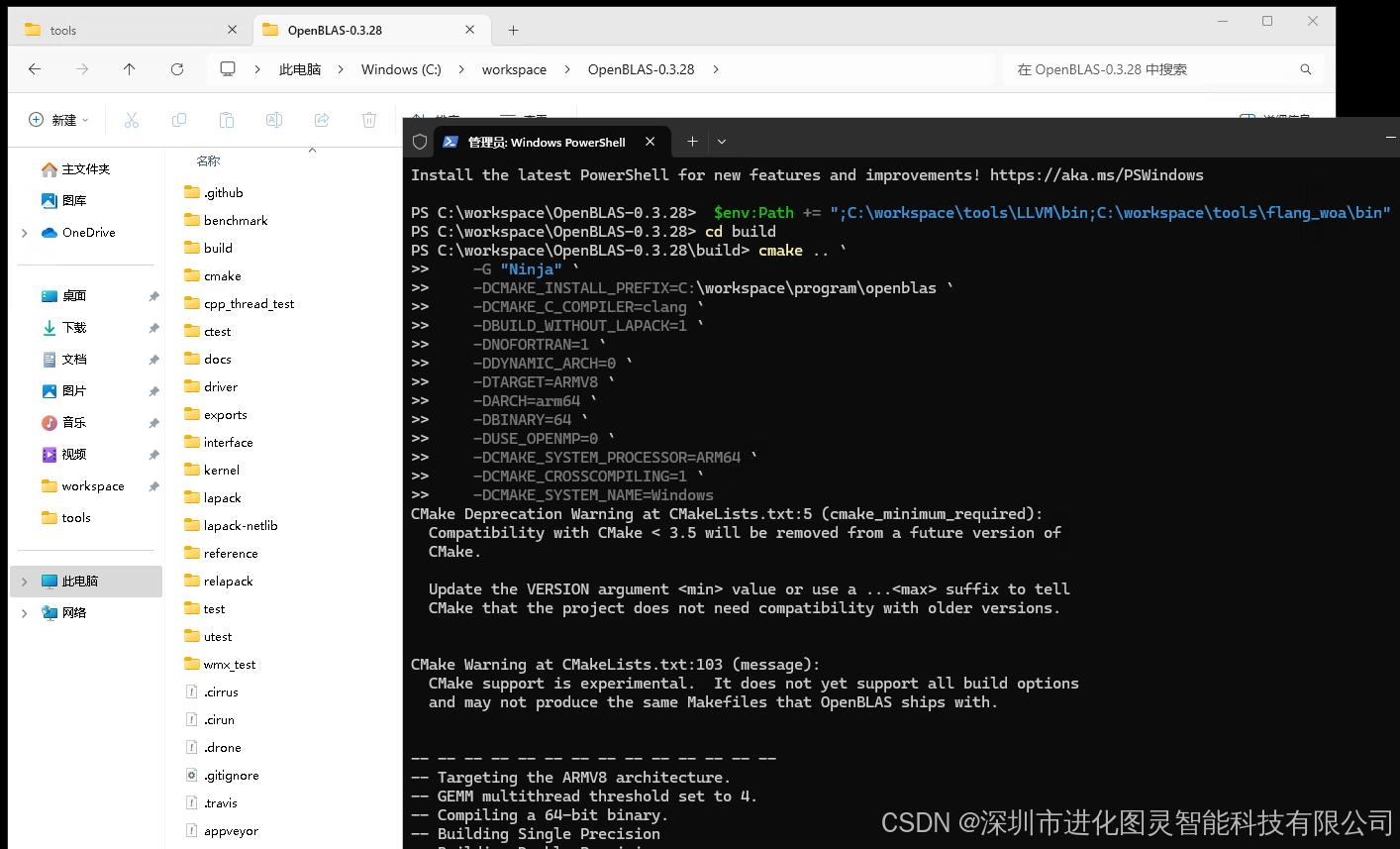Click chevron after workspace breadcrumb
Viewport: 1400px width, 849px height.
click(x=567, y=69)
